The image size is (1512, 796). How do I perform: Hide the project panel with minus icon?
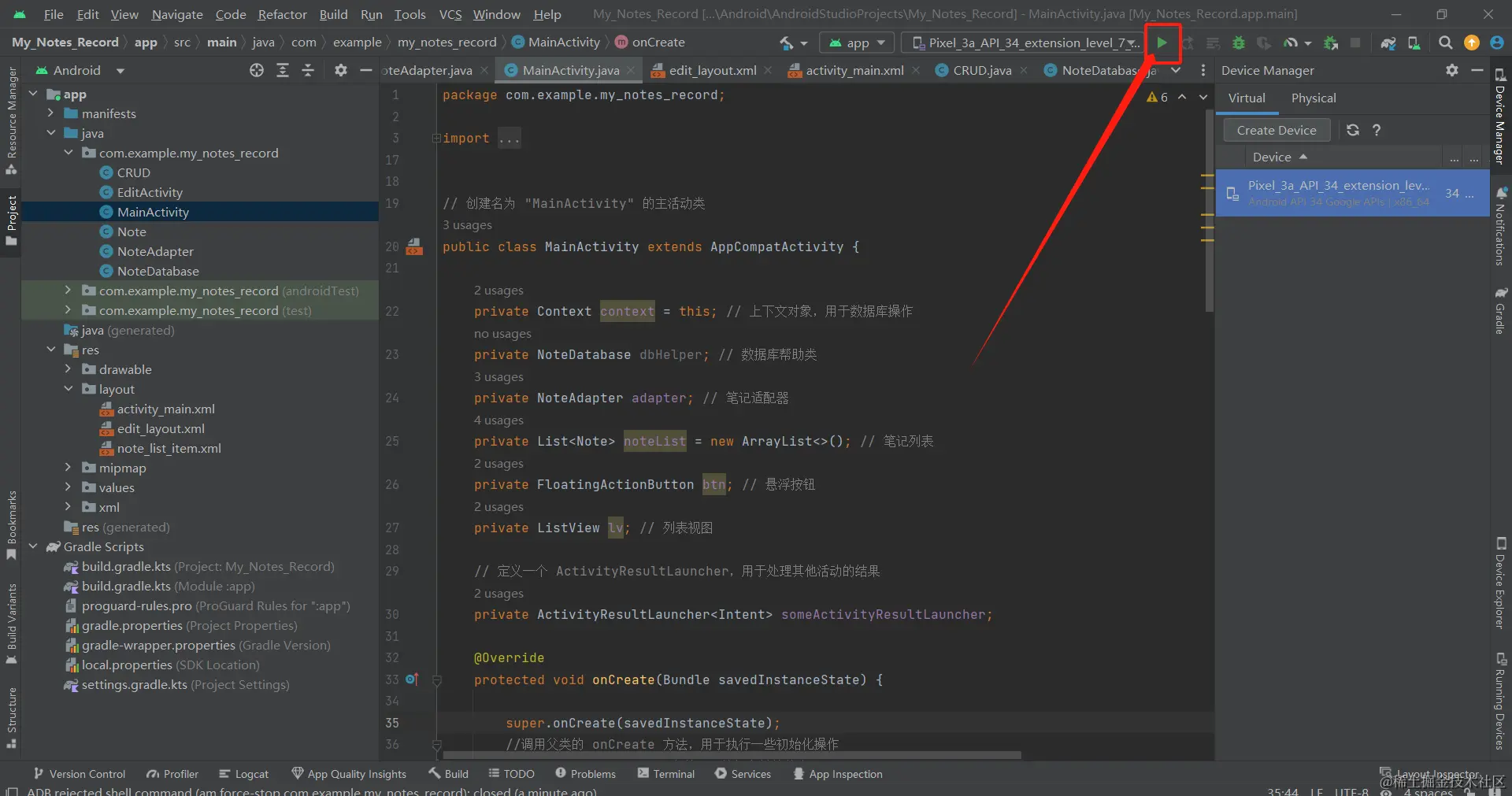(365, 70)
